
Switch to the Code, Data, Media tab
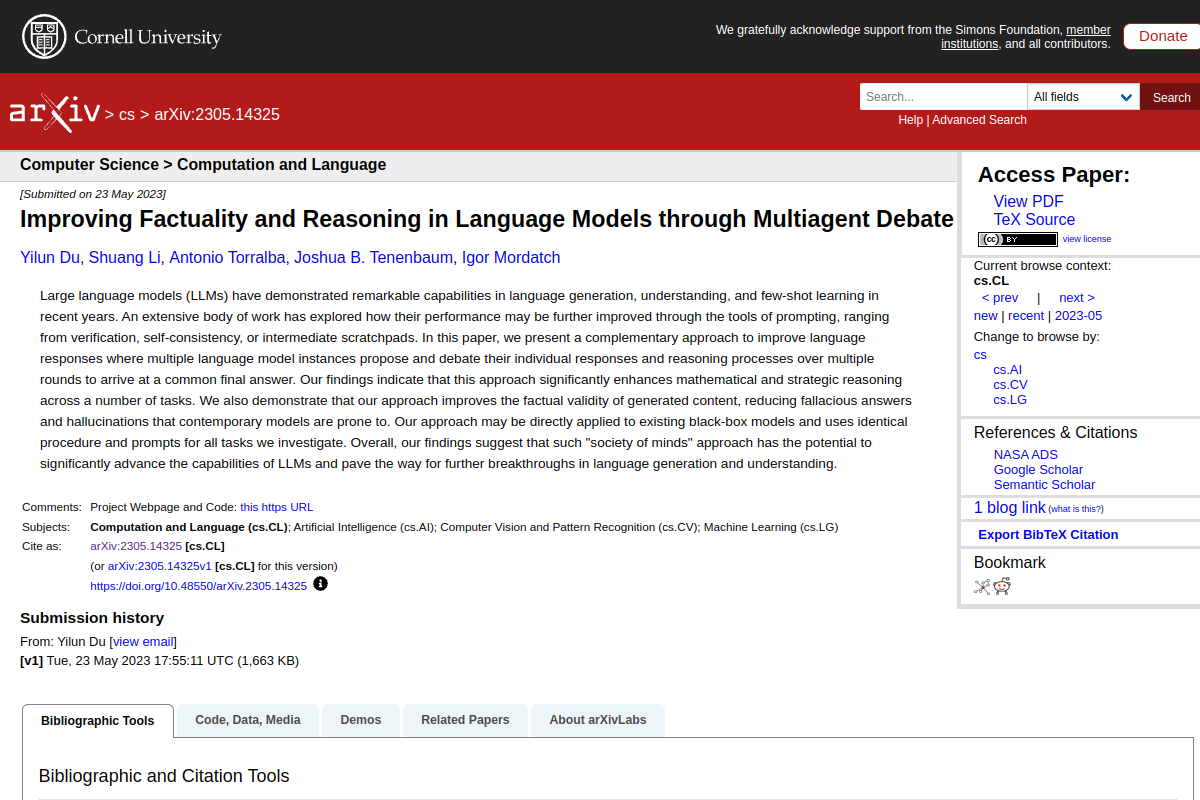point(248,720)
